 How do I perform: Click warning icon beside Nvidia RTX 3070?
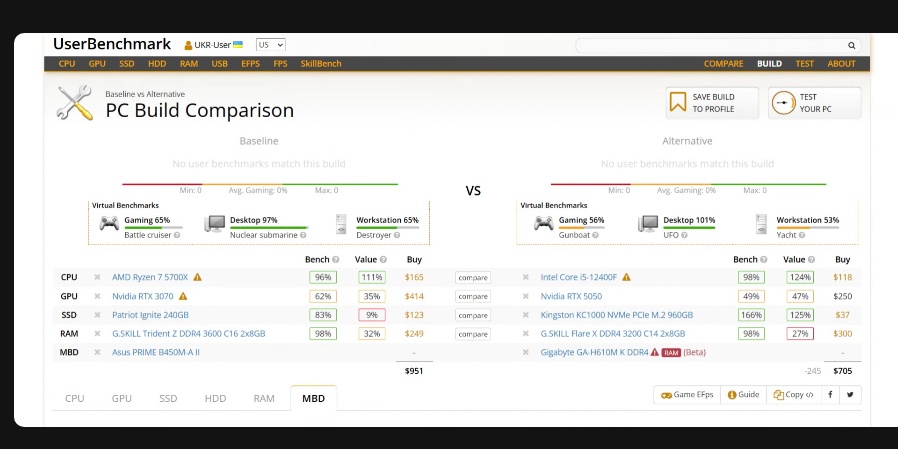pos(183,296)
